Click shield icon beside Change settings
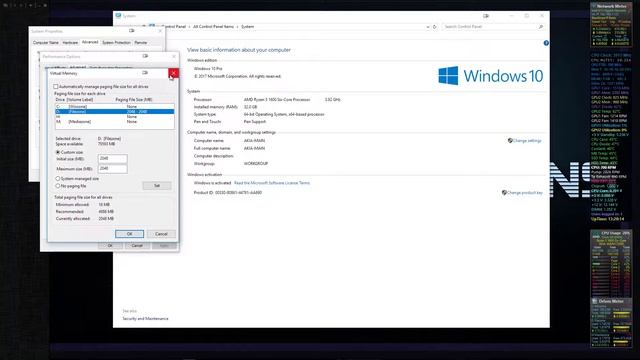This screenshot has width=640, height=360. tap(510, 141)
